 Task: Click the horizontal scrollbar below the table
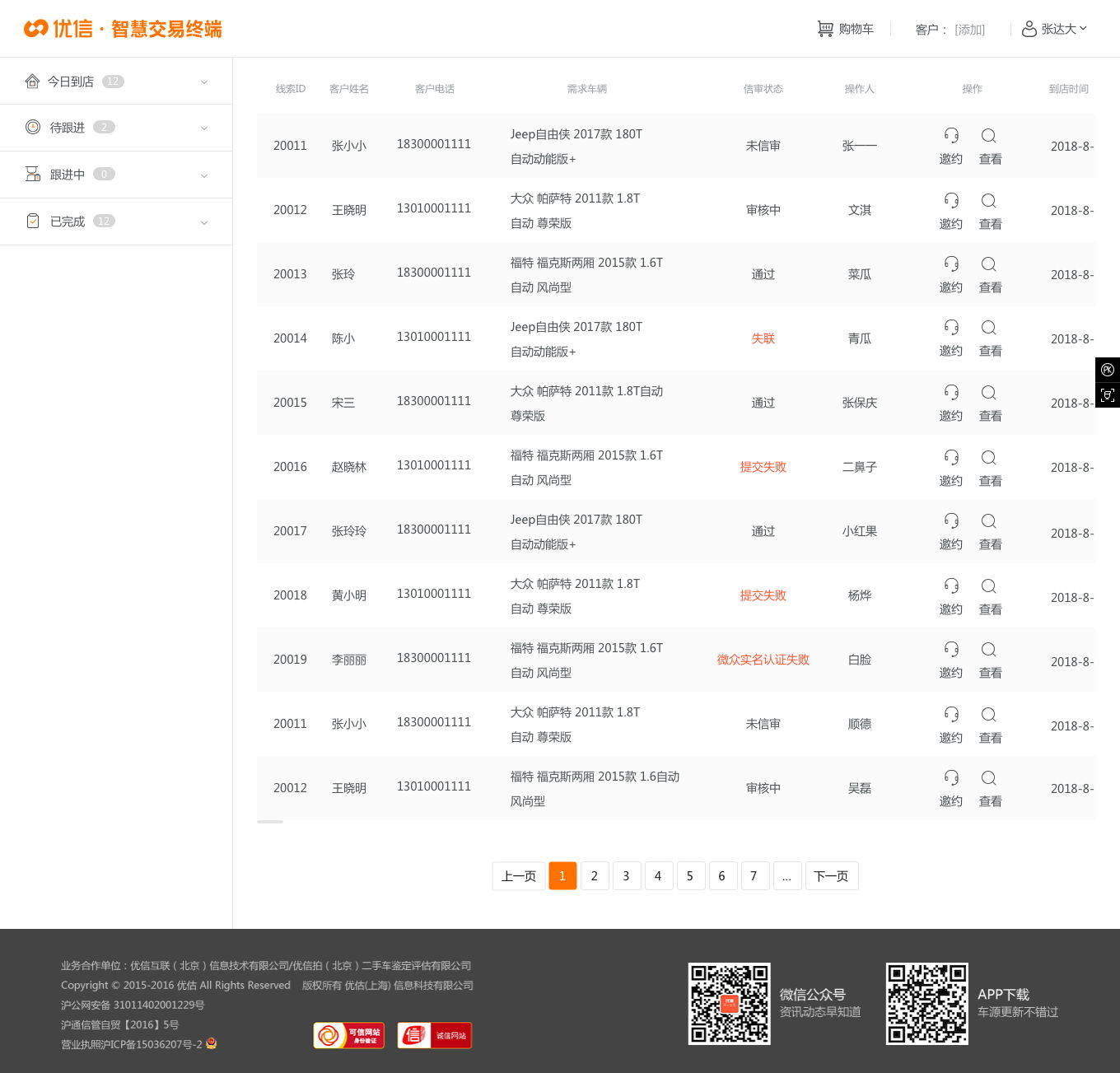click(270, 822)
